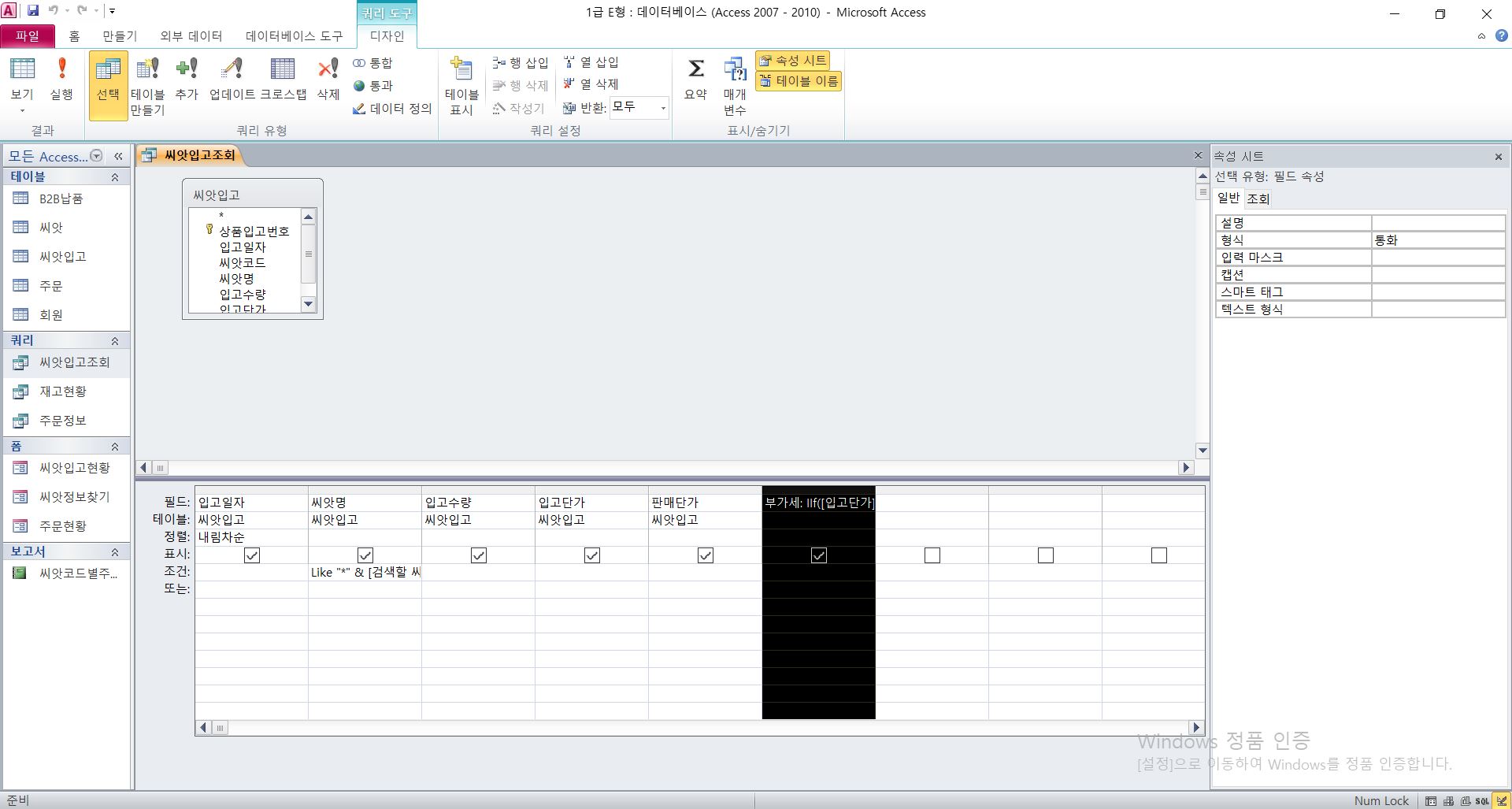Viewport: 1512px width, 809px height.
Task: Collapse the 쿼리 group in navigation pane
Action: (115, 340)
